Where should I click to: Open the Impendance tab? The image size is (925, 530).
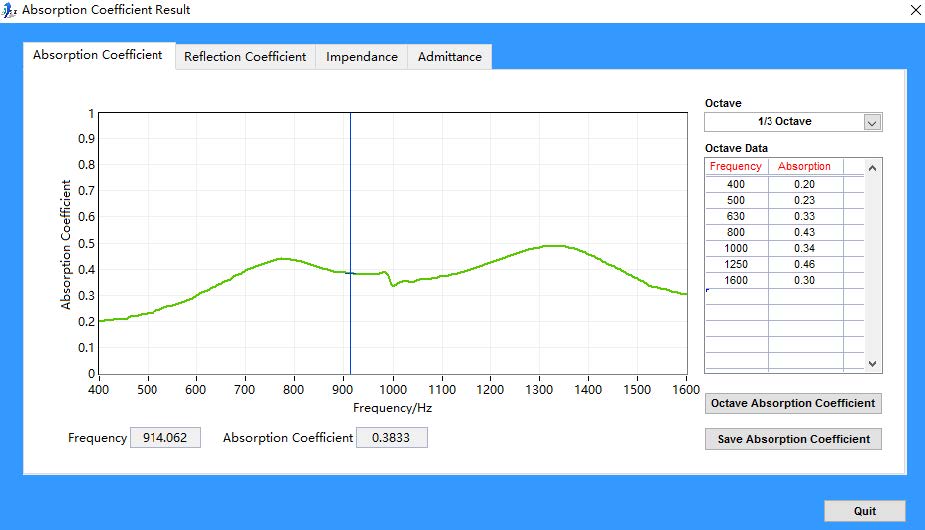click(362, 57)
